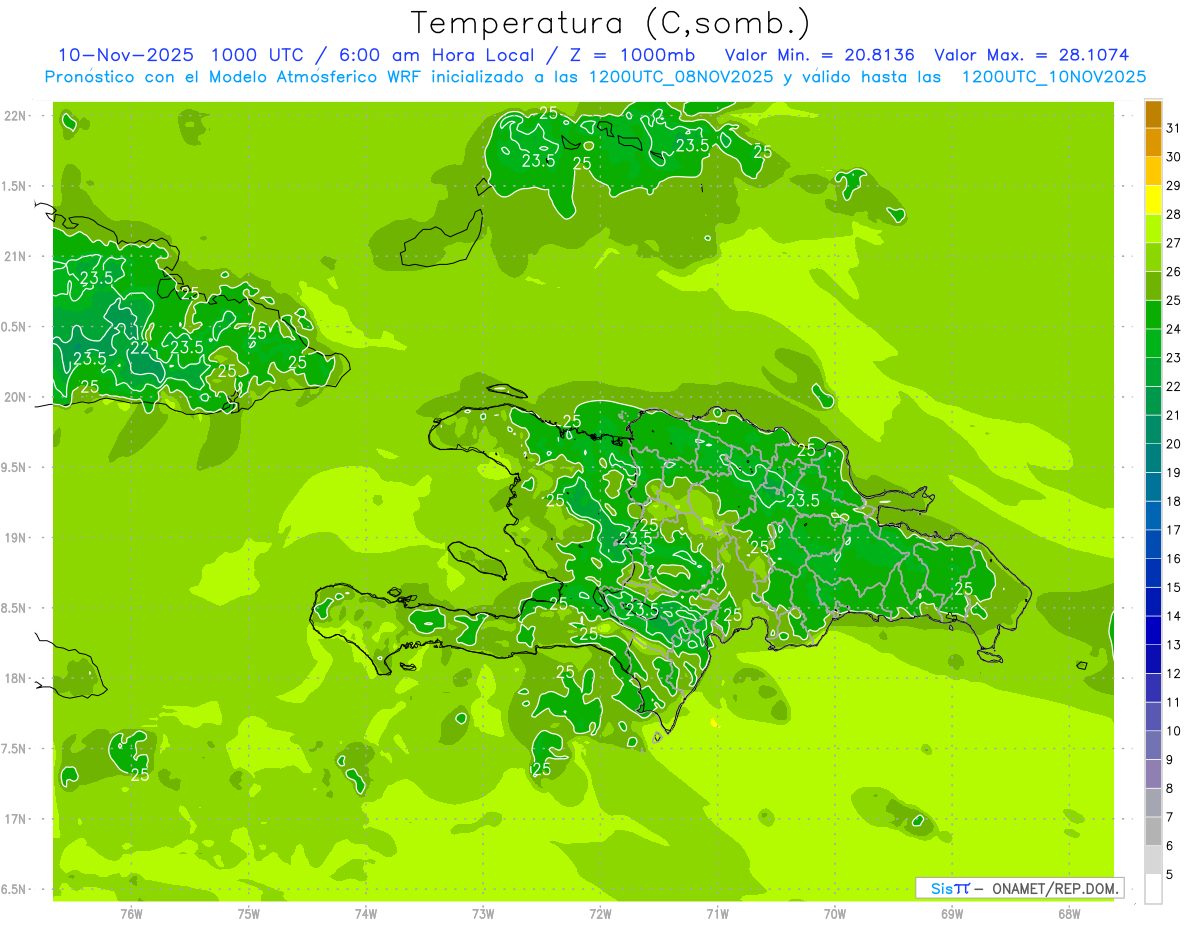1200x927 pixels.
Task: Click the legend label 20
Action: pyautogui.click(x=1173, y=444)
